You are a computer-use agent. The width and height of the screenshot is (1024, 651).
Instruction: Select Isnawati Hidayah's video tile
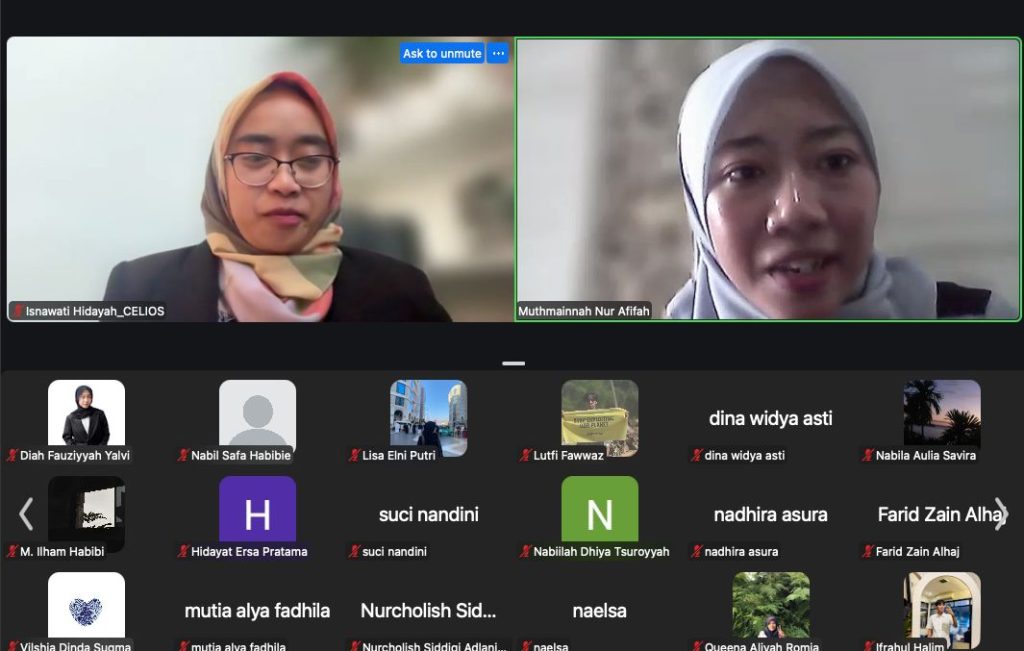coord(260,180)
